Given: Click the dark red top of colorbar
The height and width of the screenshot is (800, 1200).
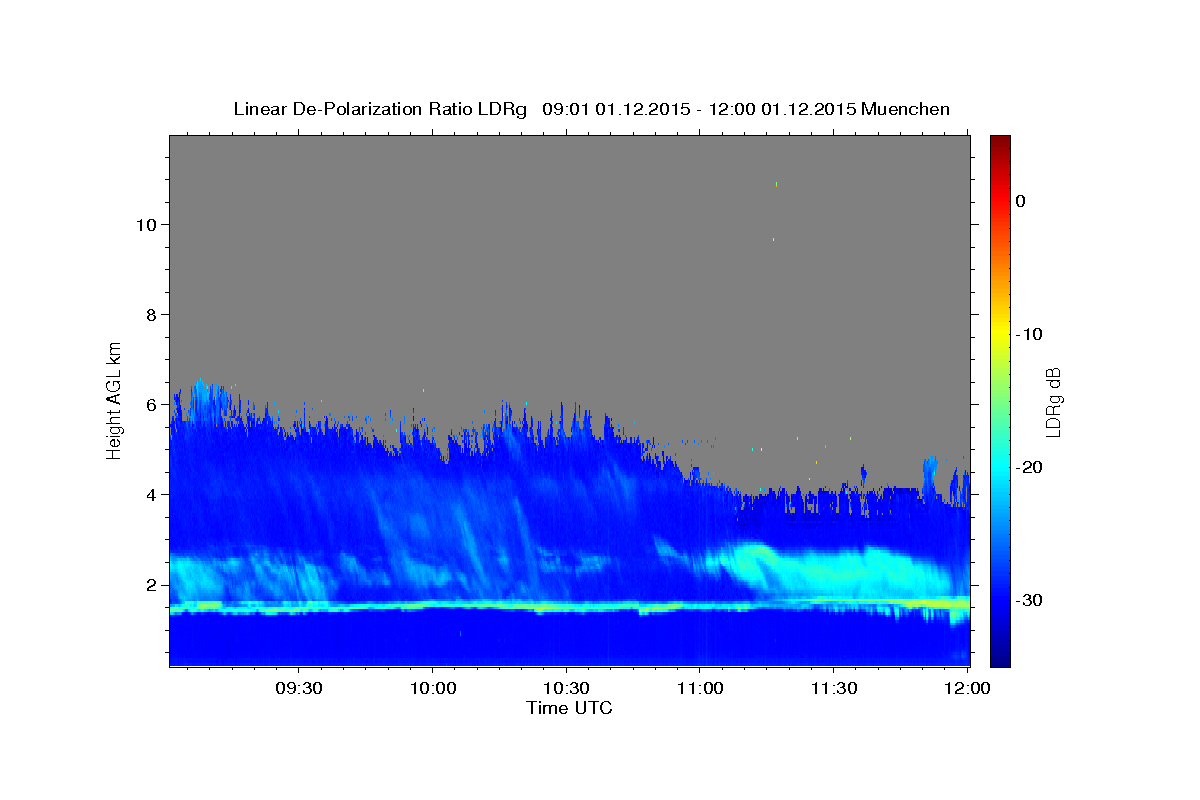Looking at the screenshot, I should point(1000,145).
